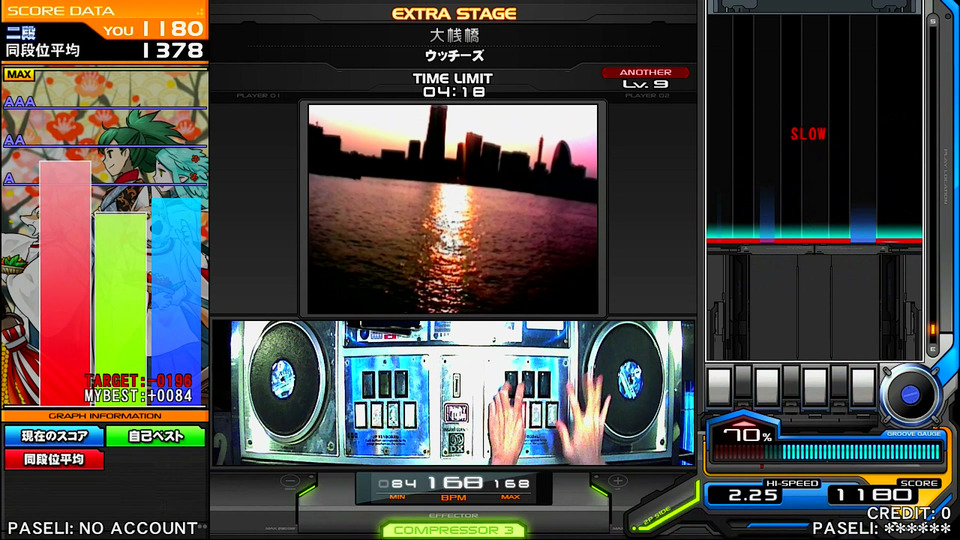Click the 70% groove gauge readout
Screen dimensions: 960x540
pos(747,435)
